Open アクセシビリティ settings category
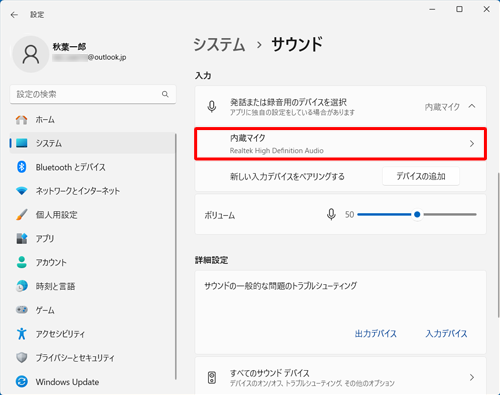This screenshot has width=500, height=395. 92,334
